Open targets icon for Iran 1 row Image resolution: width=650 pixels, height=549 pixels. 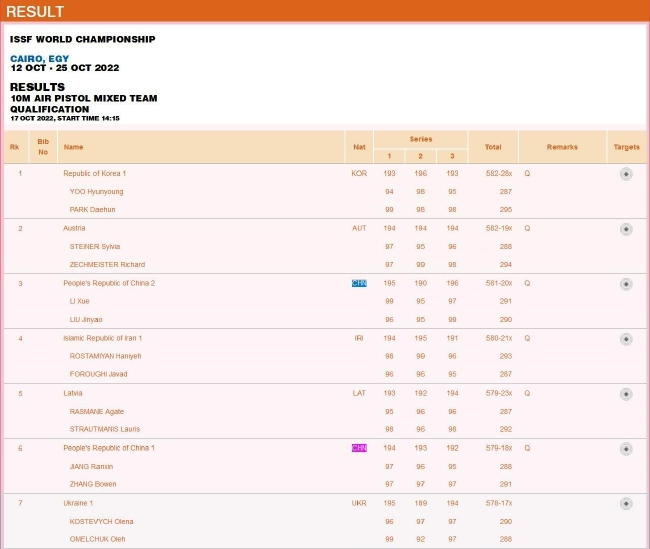coord(626,339)
